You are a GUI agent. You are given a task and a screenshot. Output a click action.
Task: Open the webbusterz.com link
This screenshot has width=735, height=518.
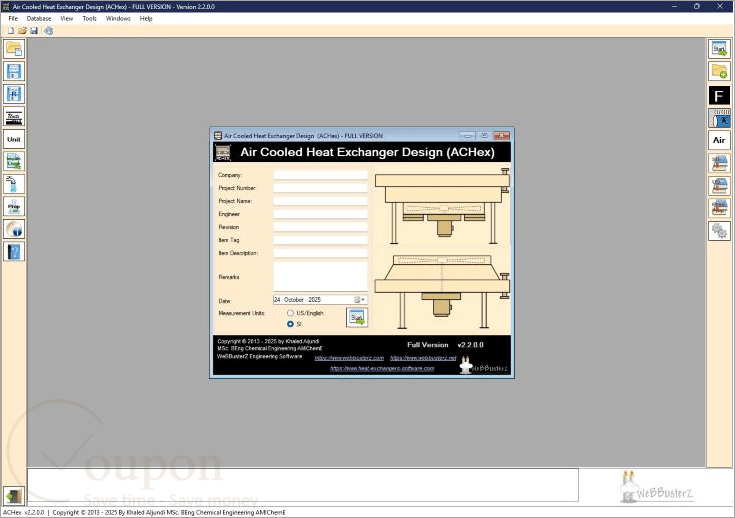click(x=349, y=358)
